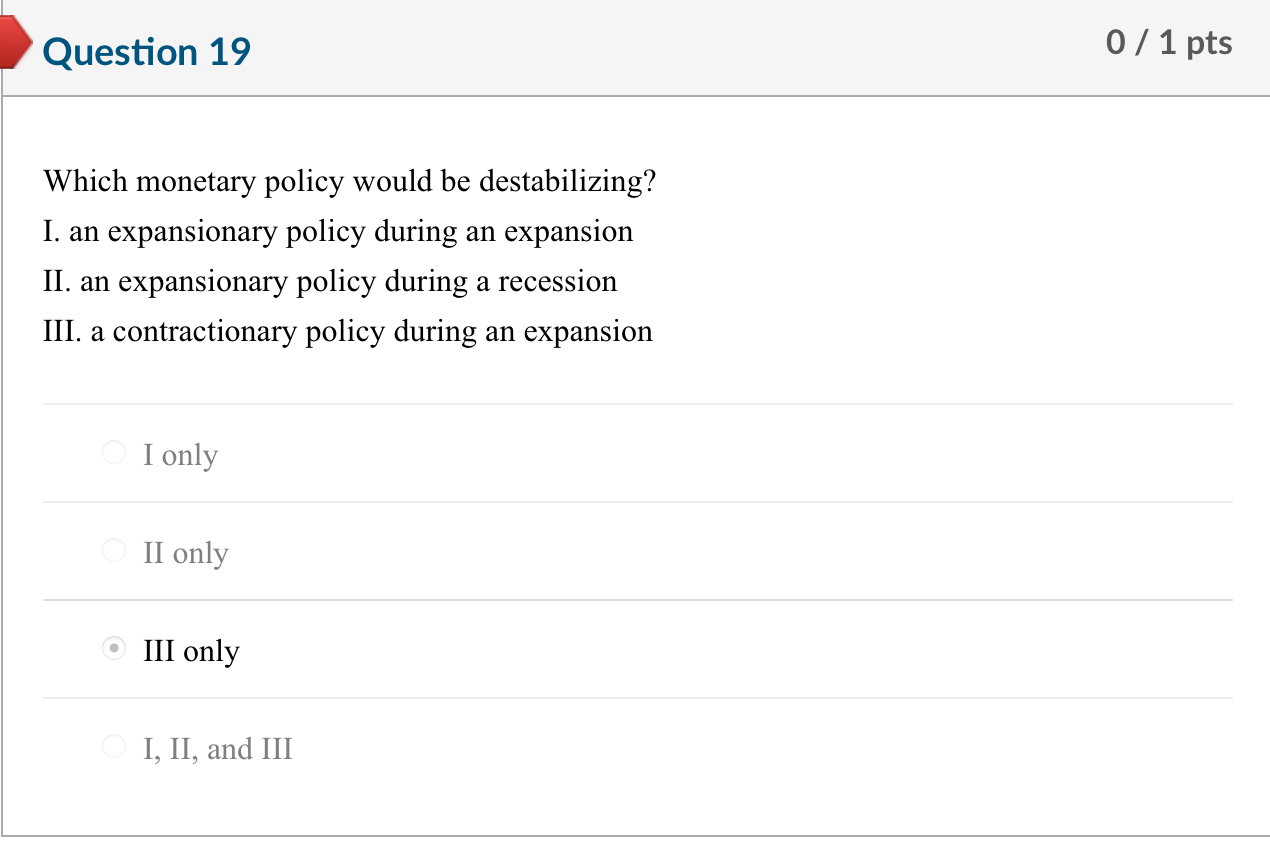Click option II statement about recession policy
The height and width of the screenshot is (852, 1270).
330,281
